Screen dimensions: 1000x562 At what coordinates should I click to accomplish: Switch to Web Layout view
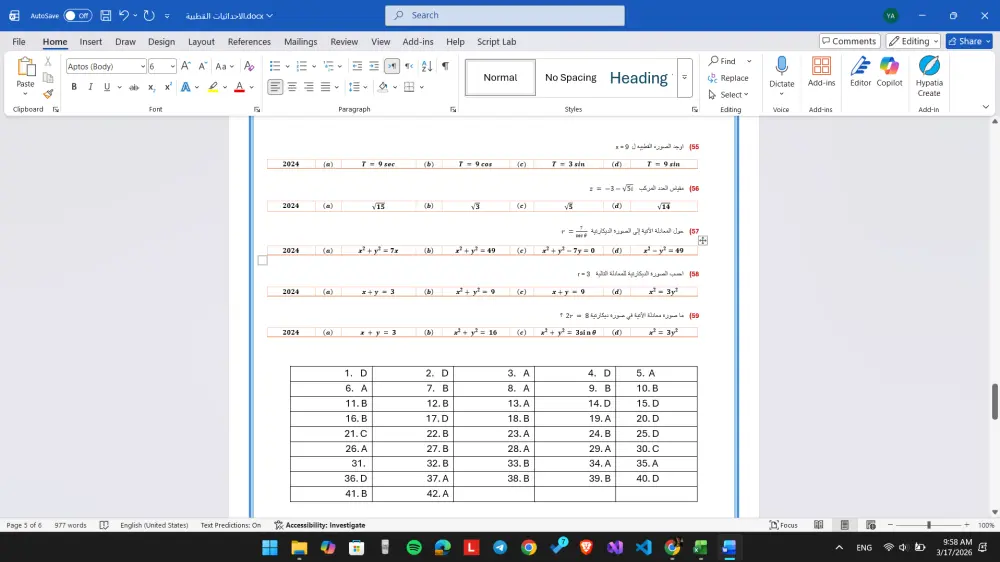tap(871, 525)
